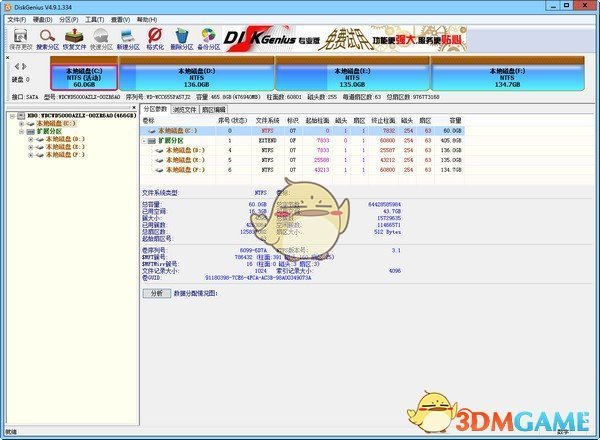Expand the 本地磁盘(D:) tree node
Screen dimensions: 600x440
click(31, 139)
